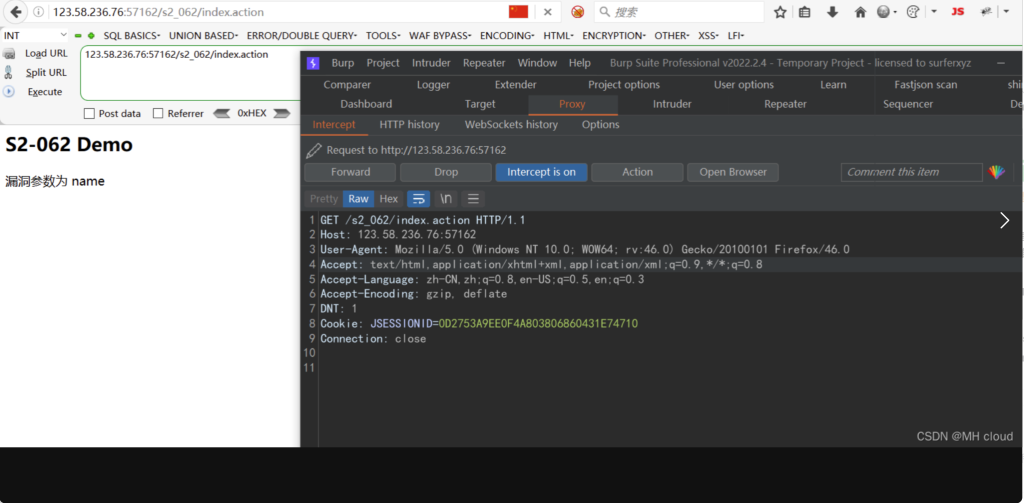Open the INT type dropdown in HackBar

[x=35, y=35]
